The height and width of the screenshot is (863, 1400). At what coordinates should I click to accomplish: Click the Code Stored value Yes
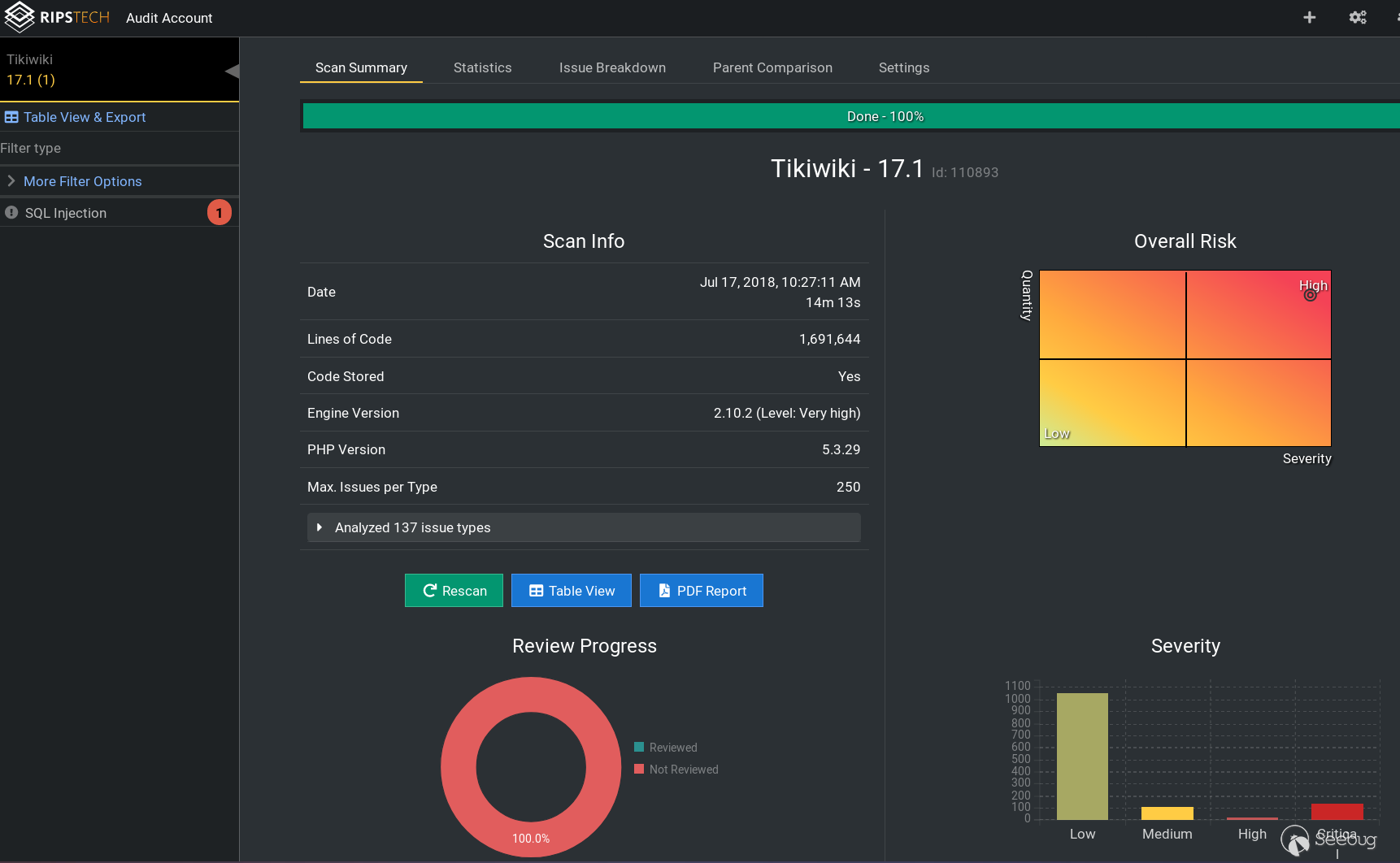(x=849, y=376)
